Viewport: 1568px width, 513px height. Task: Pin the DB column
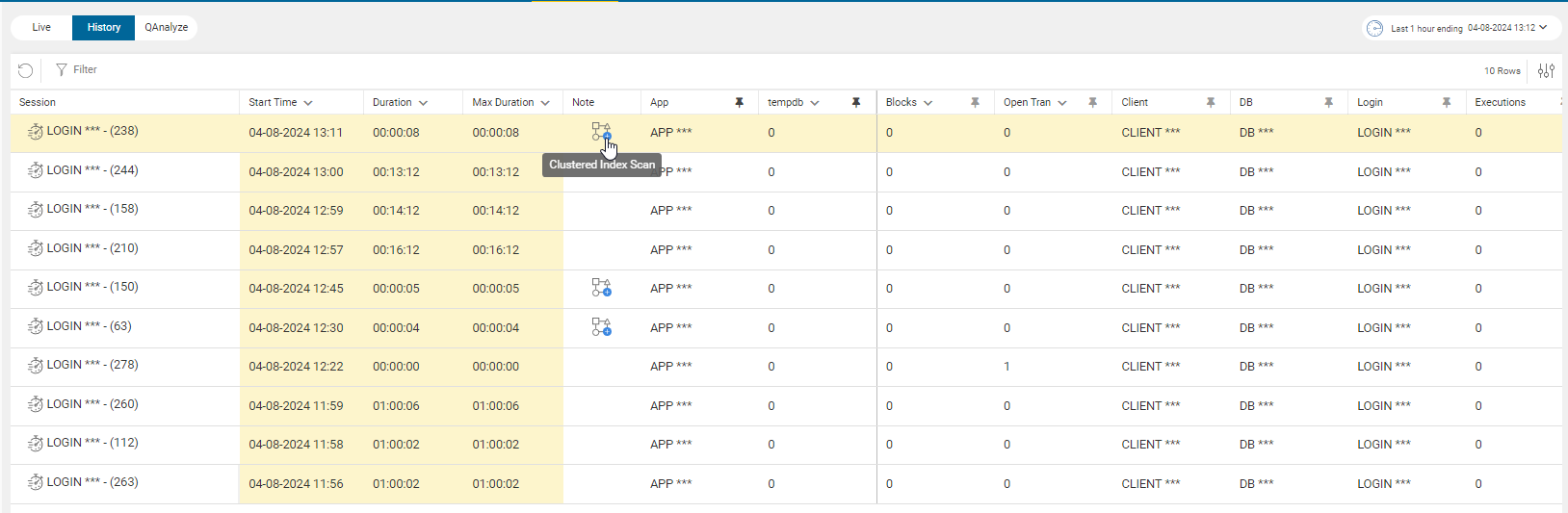1328,102
